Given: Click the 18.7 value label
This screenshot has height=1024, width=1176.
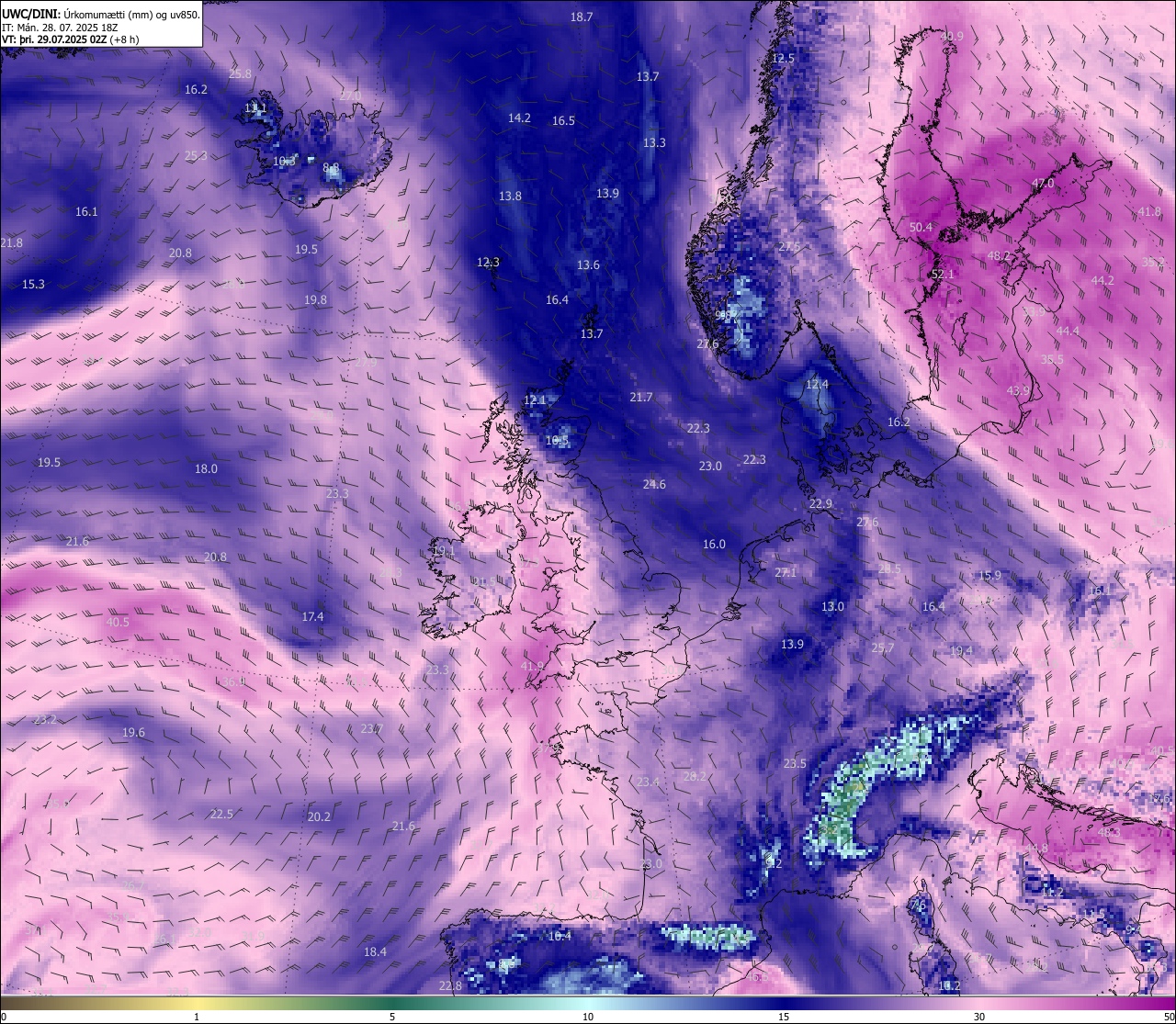Looking at the screenshot, I should tap(582, 17).
